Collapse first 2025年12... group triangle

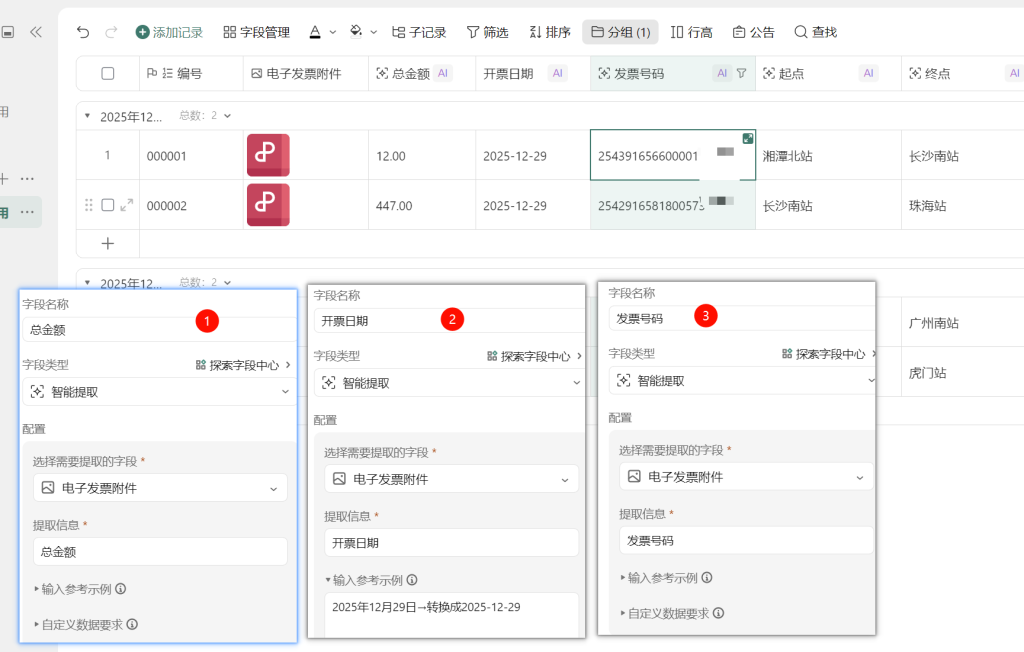[x=87, y=116]
